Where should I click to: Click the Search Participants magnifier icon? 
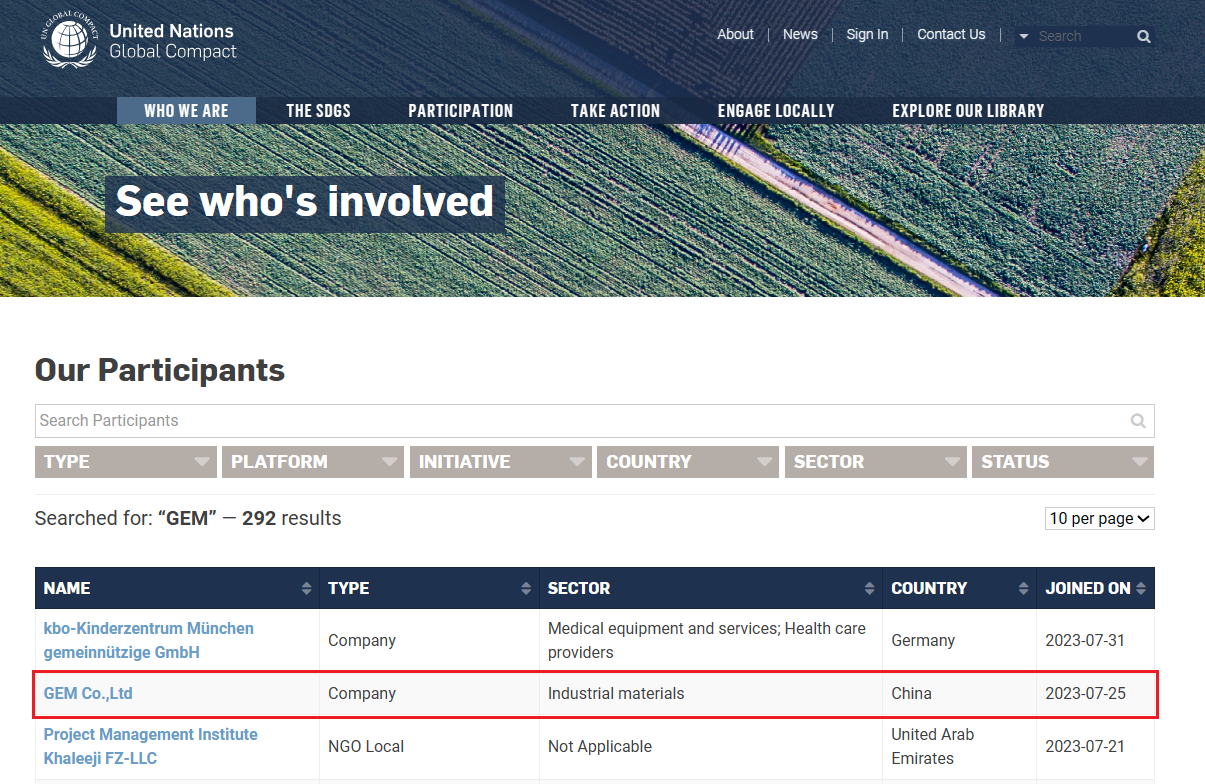[x=1137, y=421]
